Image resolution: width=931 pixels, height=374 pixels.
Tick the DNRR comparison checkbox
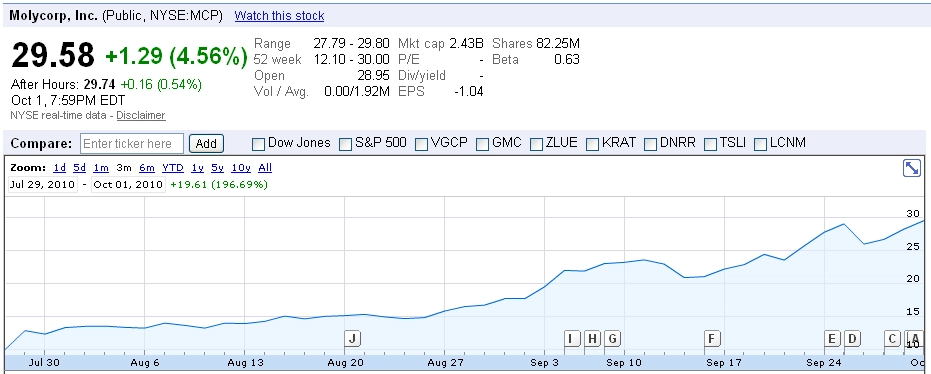click(651, 144)
